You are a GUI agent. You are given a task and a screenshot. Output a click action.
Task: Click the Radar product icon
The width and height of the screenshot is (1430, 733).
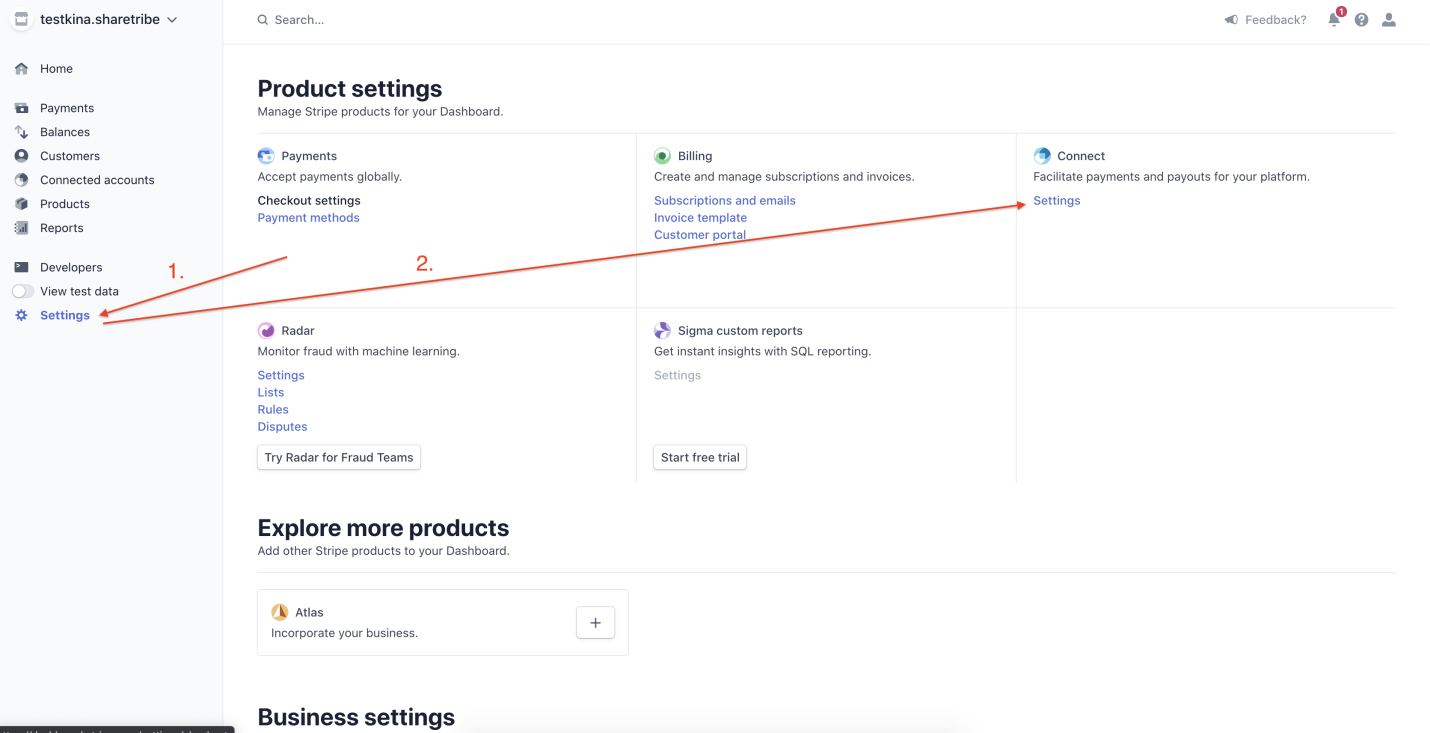(x=265, y=330)
